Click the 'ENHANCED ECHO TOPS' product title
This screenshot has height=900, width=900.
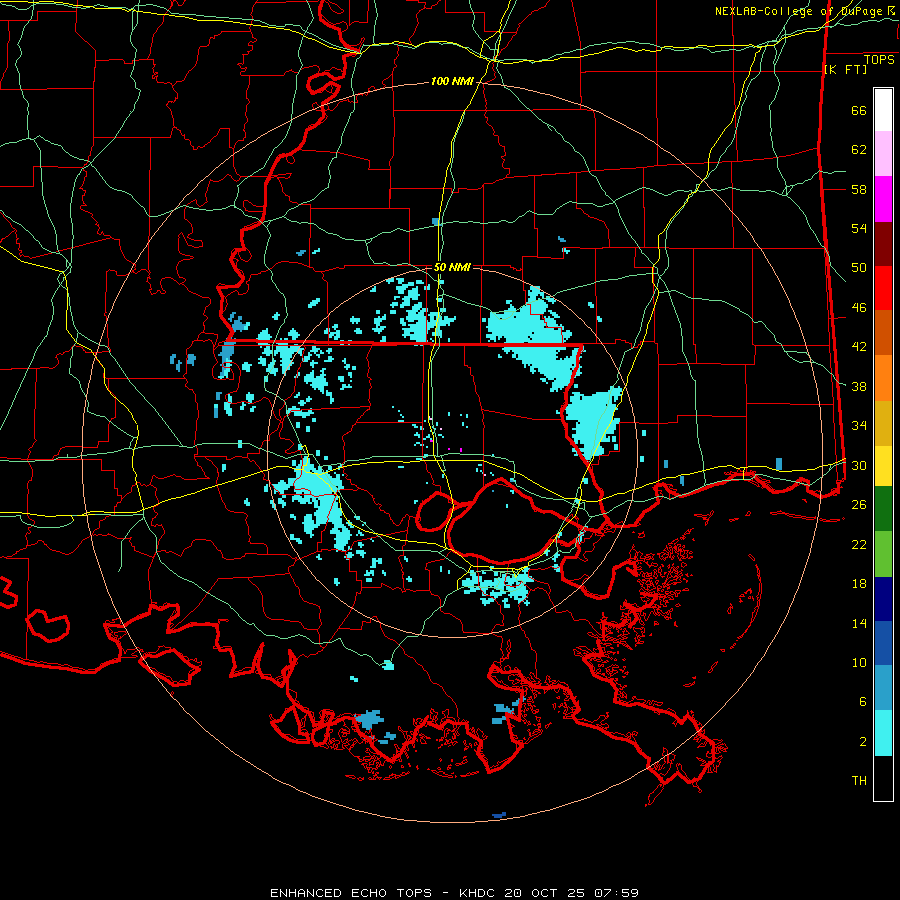pos(351,893)
